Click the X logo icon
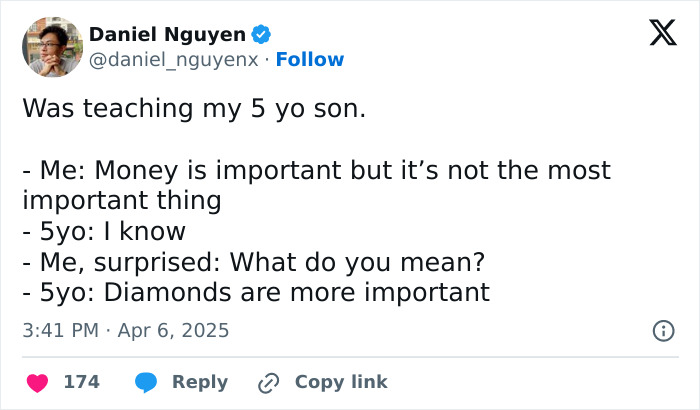The image size is (700, 410). coord(656,35)
